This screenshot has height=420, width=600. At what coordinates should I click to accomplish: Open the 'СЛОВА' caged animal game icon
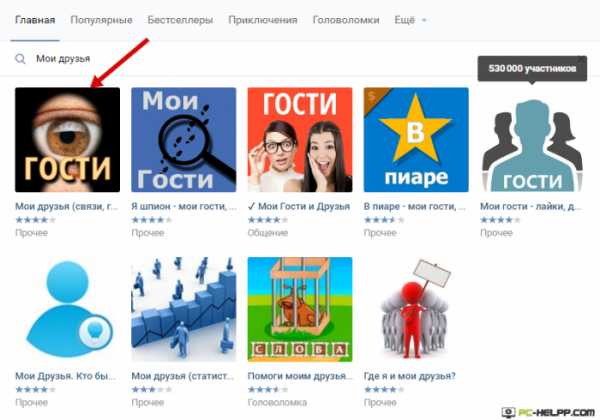300,309
